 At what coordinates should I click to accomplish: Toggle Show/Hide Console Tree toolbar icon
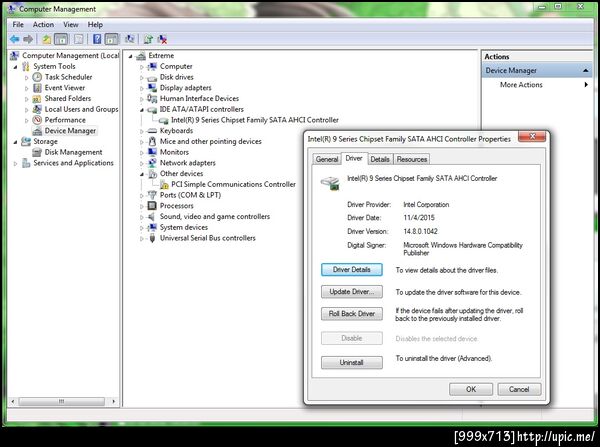pyautogui.click(x=61, y=39)
